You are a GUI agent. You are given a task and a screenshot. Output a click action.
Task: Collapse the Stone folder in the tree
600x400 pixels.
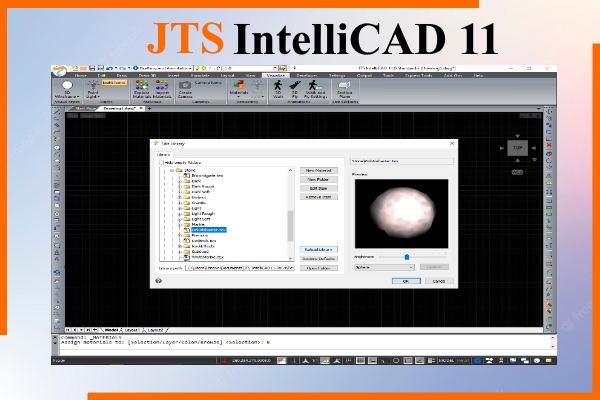pyautogui.click(x=172, y=170)
